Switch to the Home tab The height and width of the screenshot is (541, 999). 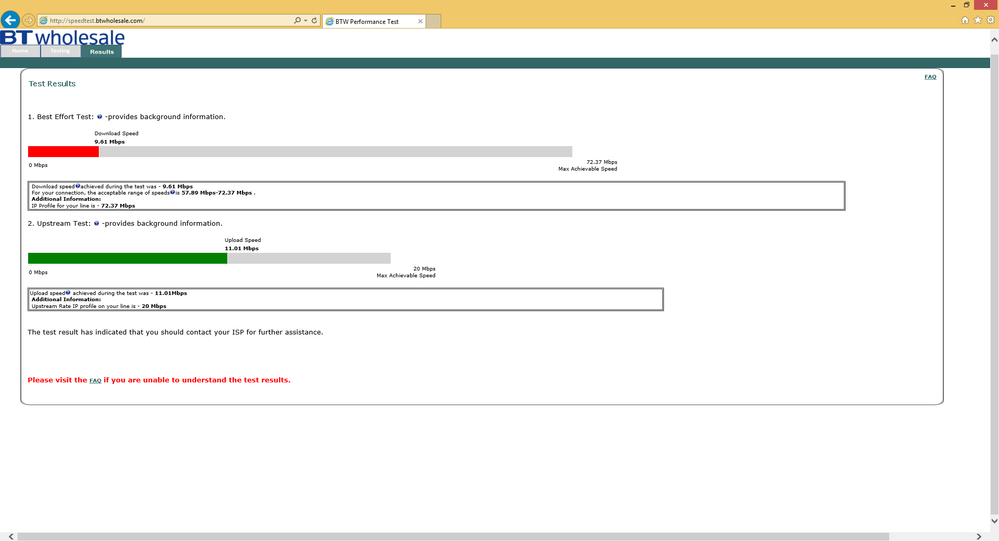pyautogui.click(x=20, y=51)
